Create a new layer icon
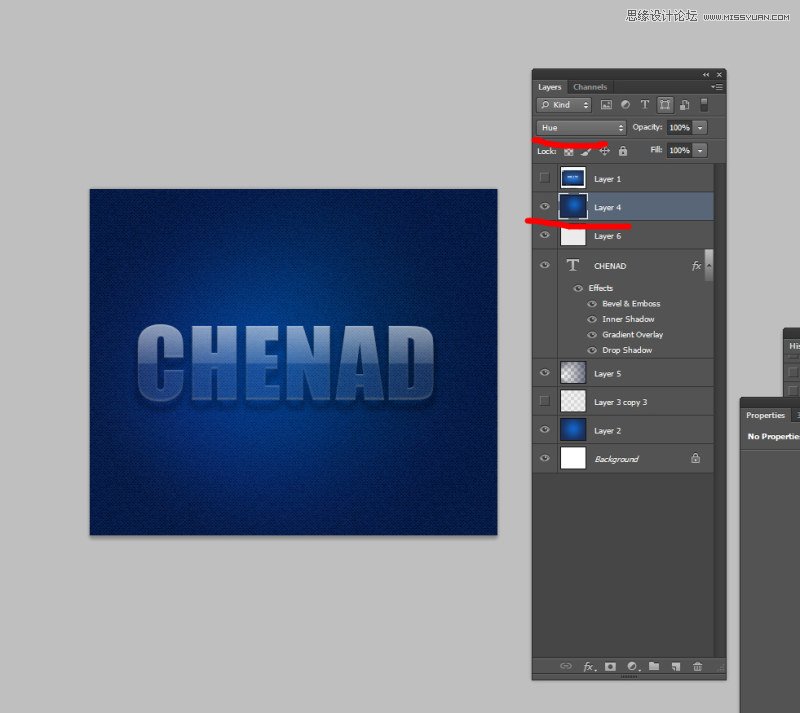This screenshot has width=800, height=713. click(x=676, y=666)
